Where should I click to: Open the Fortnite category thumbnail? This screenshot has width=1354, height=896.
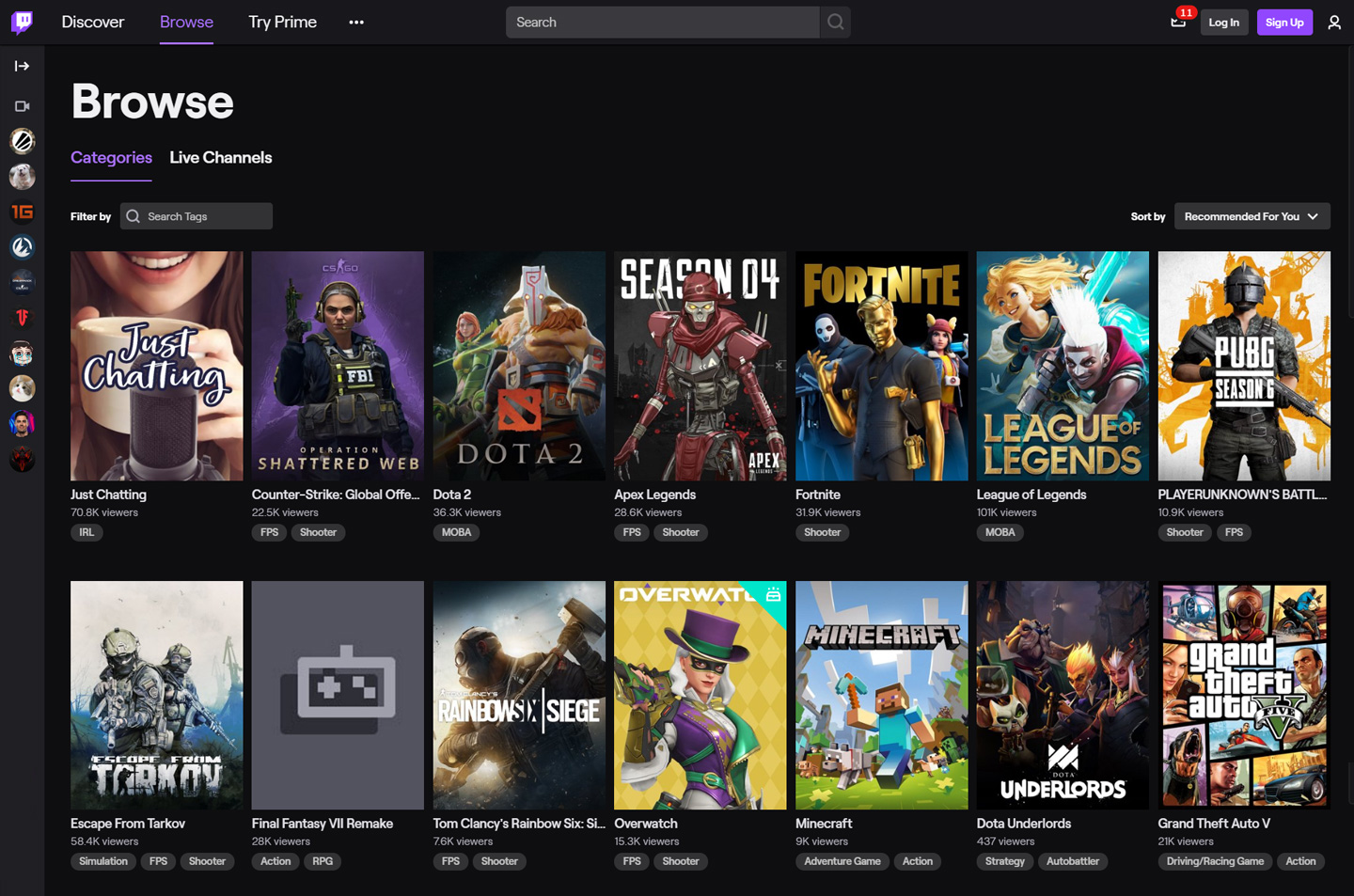pos(881,366)
